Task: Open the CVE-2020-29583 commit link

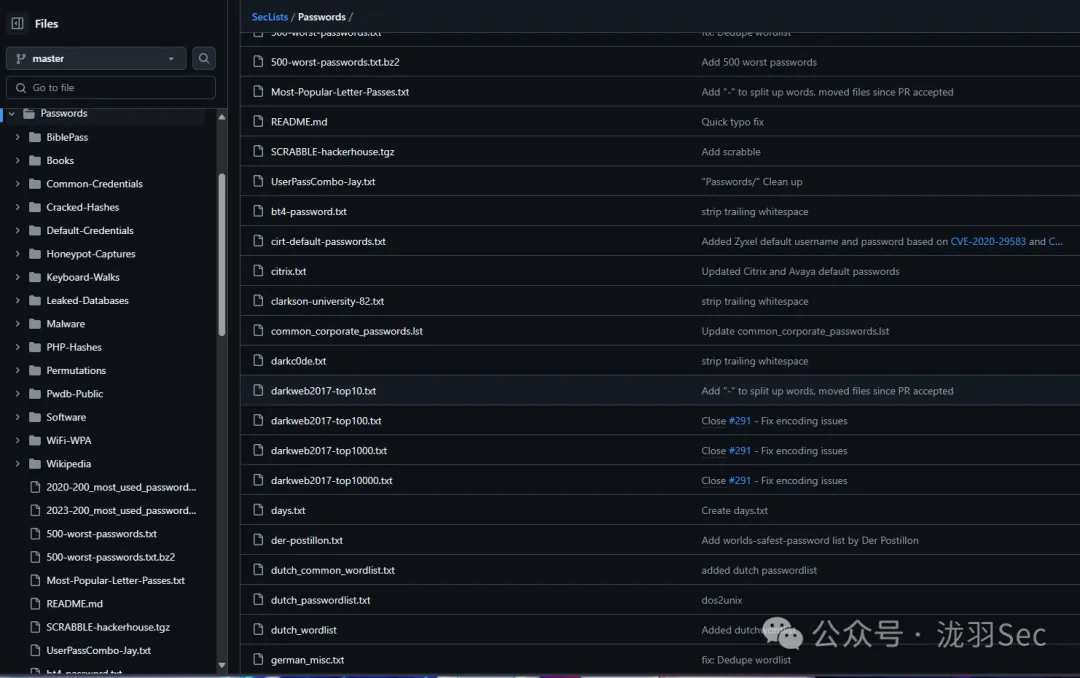Action: coord(988,241)
